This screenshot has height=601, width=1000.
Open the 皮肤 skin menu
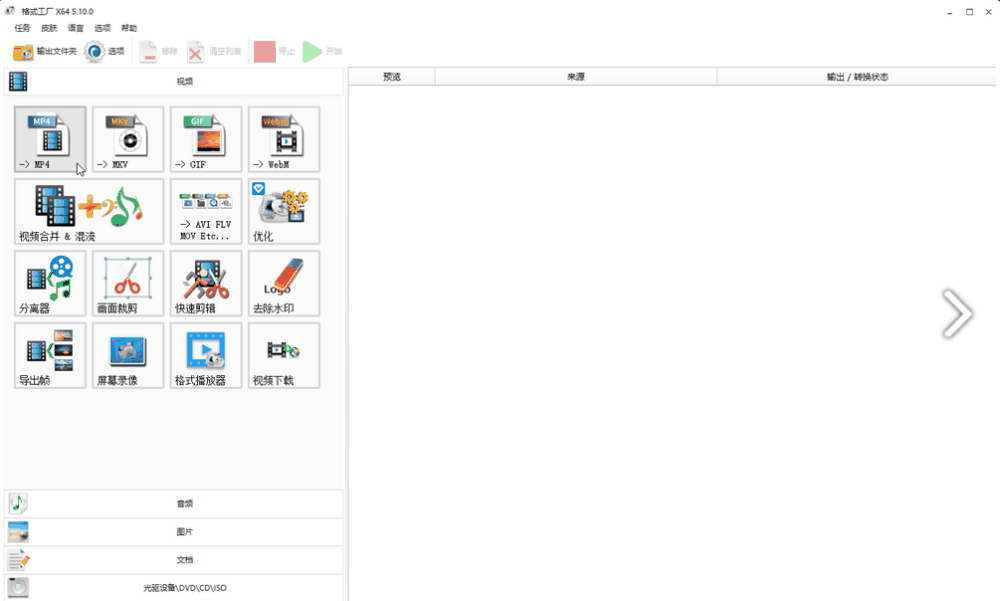49,28
